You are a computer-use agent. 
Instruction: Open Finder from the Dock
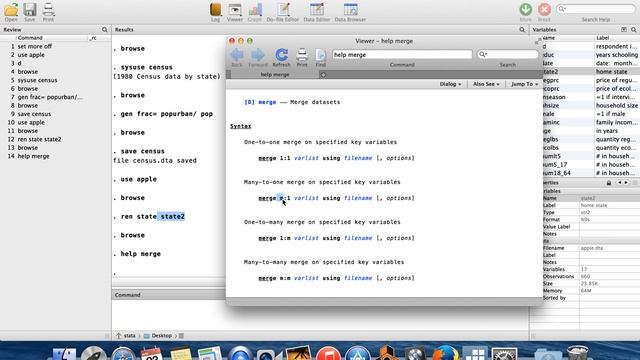tap(64, 353)
